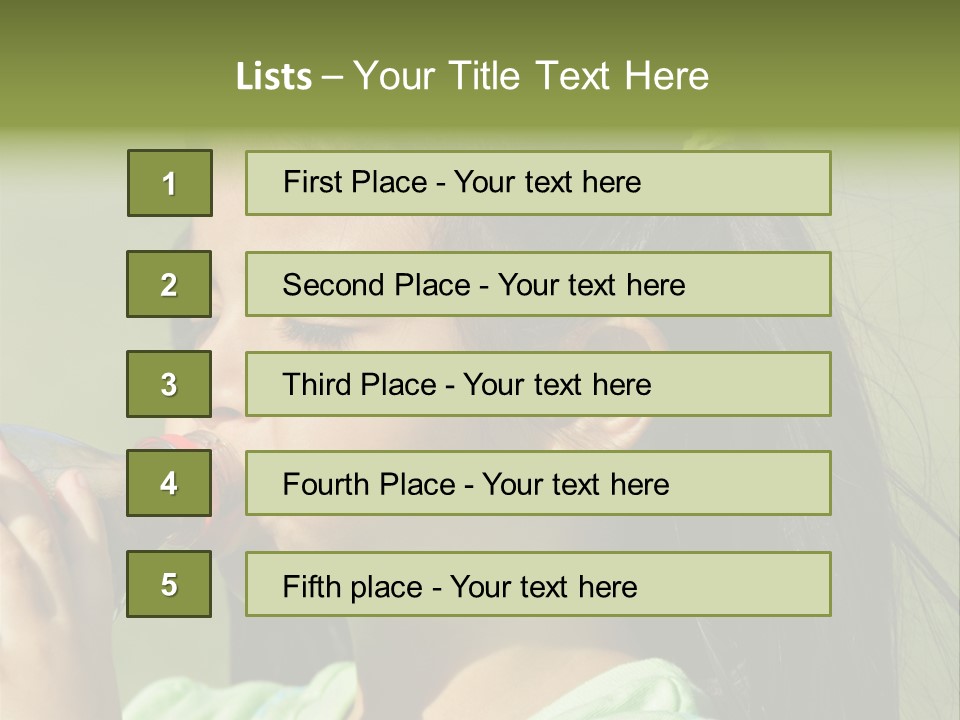
Task: Select the number 4 square
Action: click(x=169, y=483)
